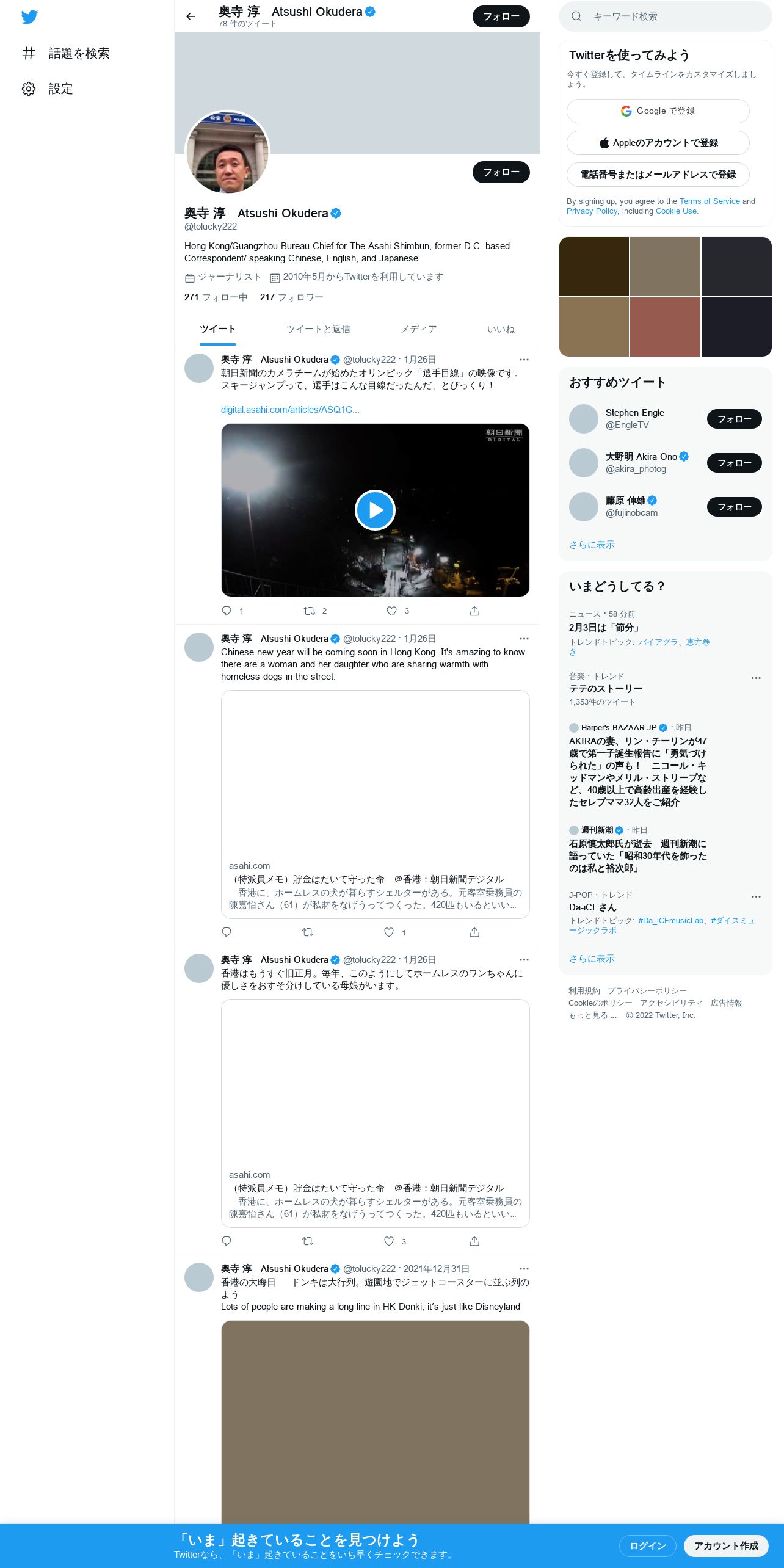Click the ログイン button
This screenshot has width=784, height=1568.
point(648,1546)
